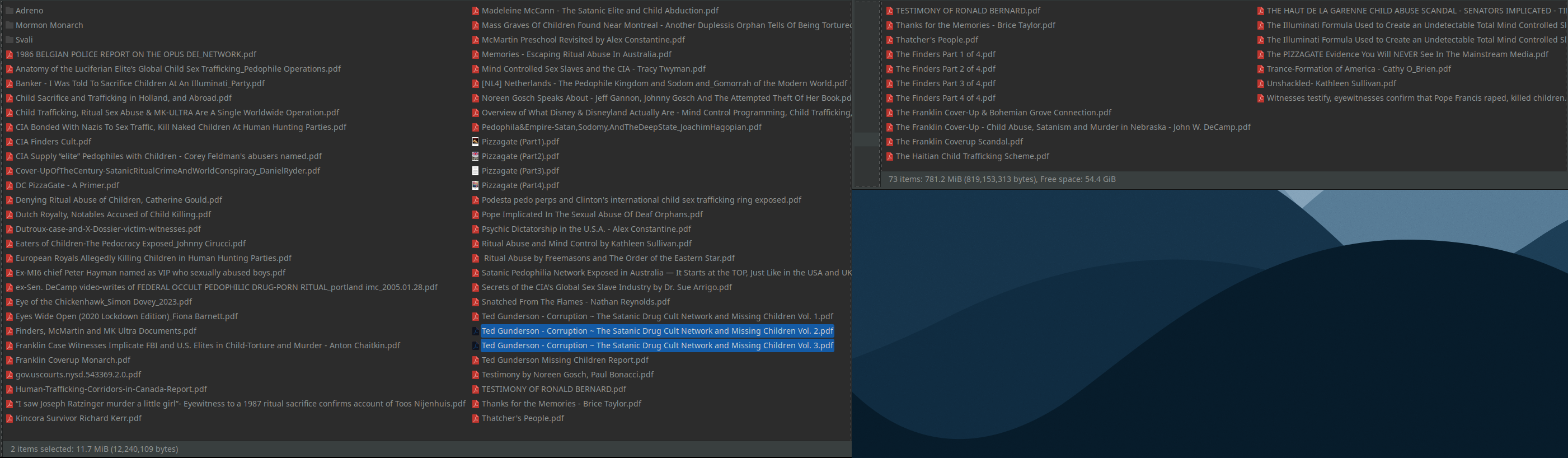Screen dimensions: 1568x458
Task: Select Ted Gunderson Corruption Vol. 1.pdf
Action: pyautogui.click(x=658, y=317)
